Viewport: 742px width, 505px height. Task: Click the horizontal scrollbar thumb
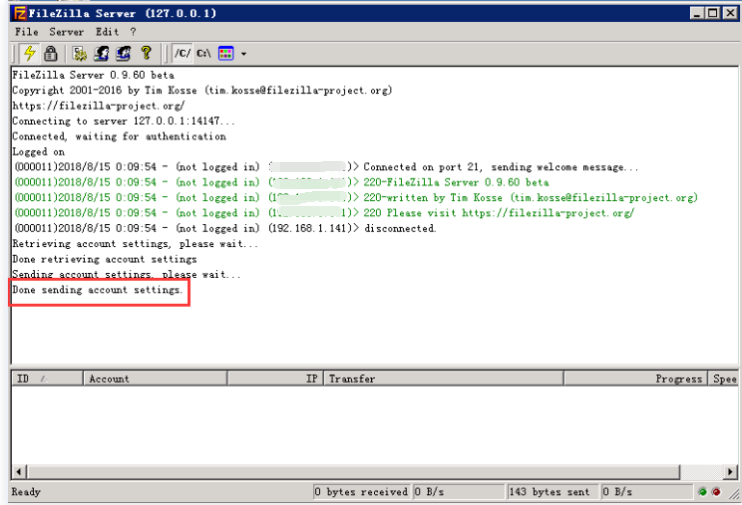point(353,471)
